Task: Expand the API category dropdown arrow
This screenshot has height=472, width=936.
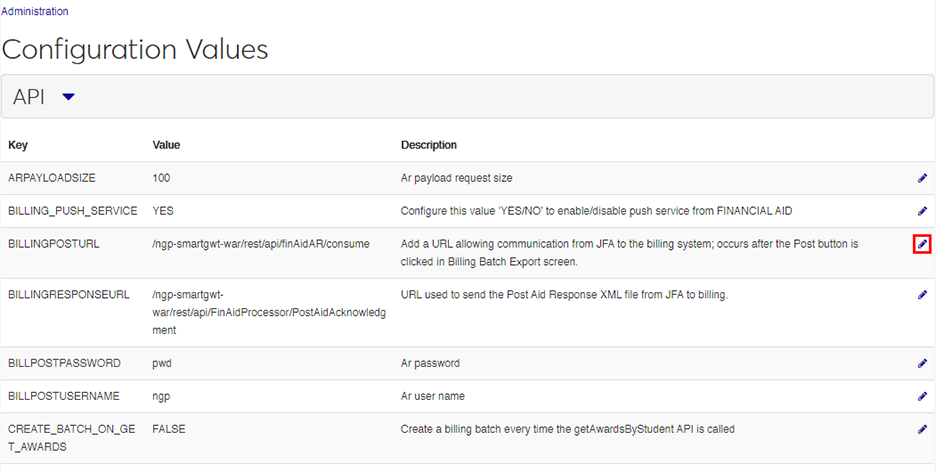Action: (68, 97)
